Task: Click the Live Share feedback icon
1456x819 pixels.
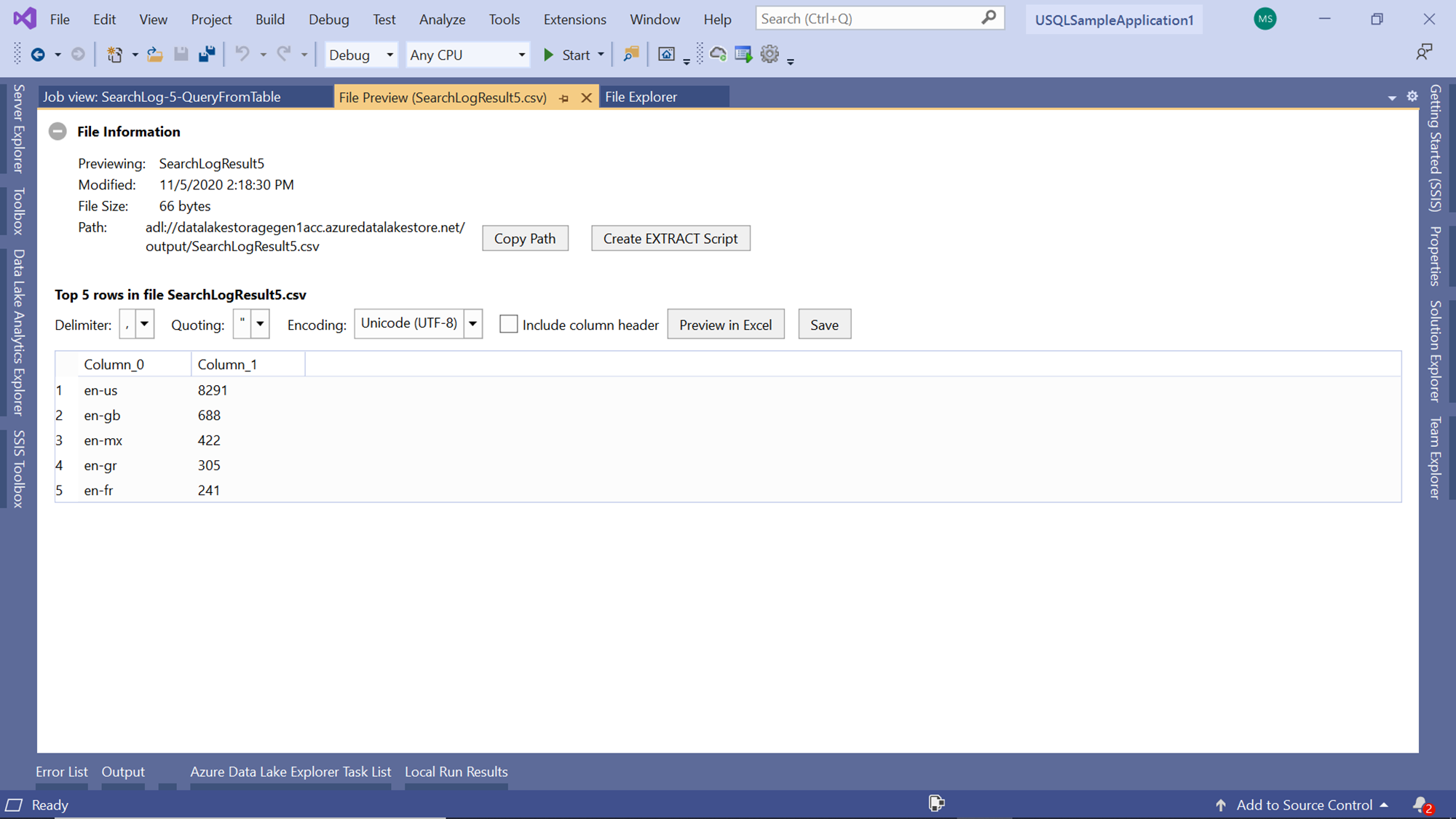Action: pos(1423,52)
